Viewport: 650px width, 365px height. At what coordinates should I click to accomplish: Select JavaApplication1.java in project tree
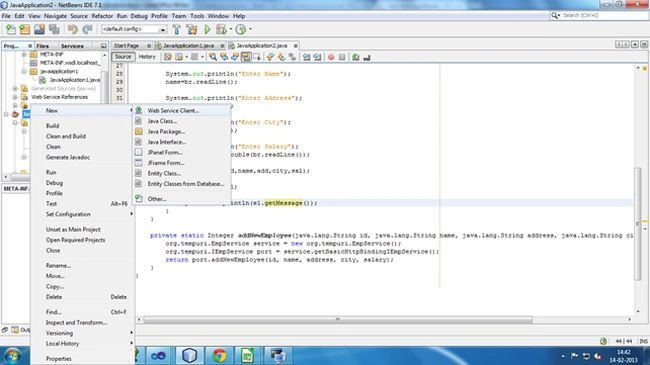click(x=75, y=80)
